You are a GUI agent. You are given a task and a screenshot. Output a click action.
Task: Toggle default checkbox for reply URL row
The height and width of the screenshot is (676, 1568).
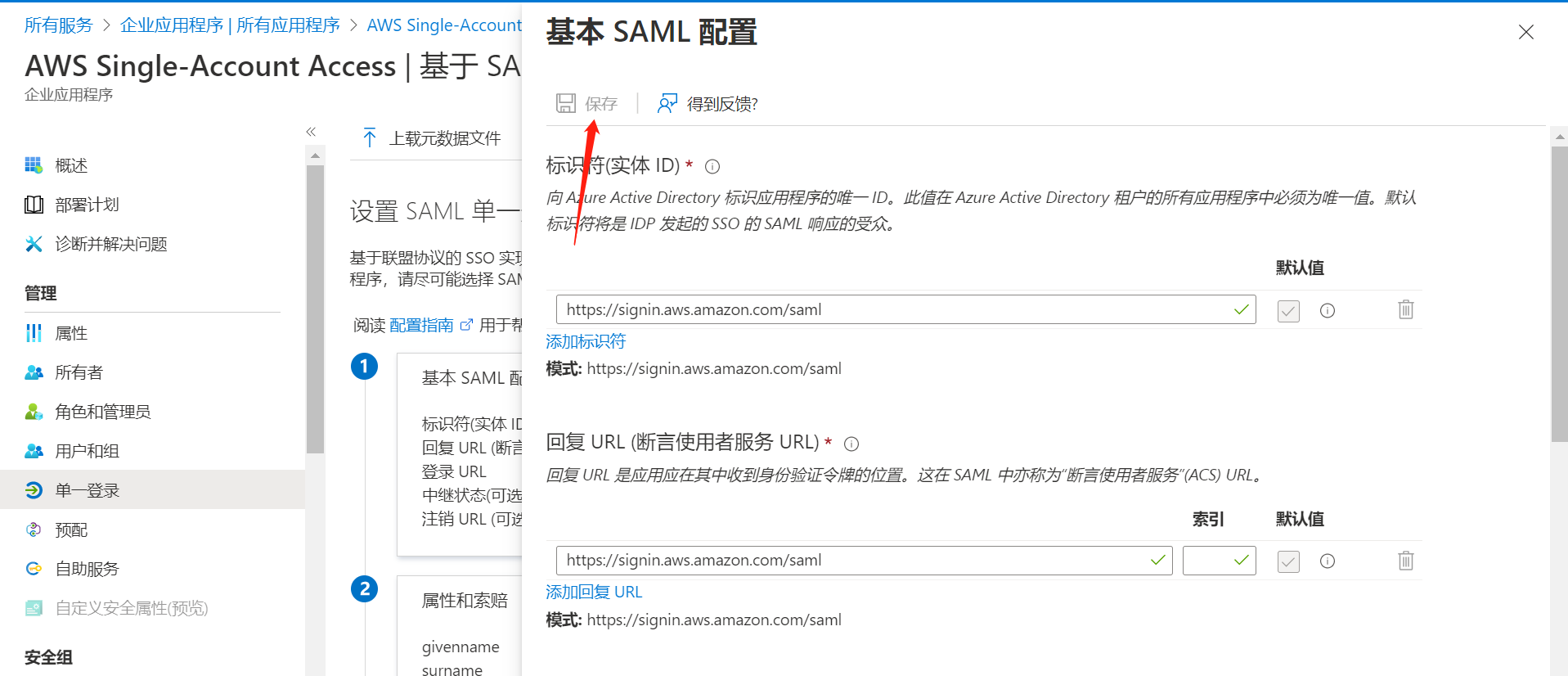tap(1288, 561)
